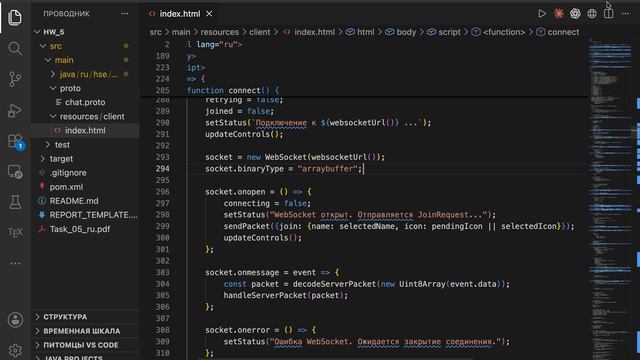Click 'new WebSocket(websocketUrl())' line
Viewport: 640px width, 360px height.
[295, 157]
